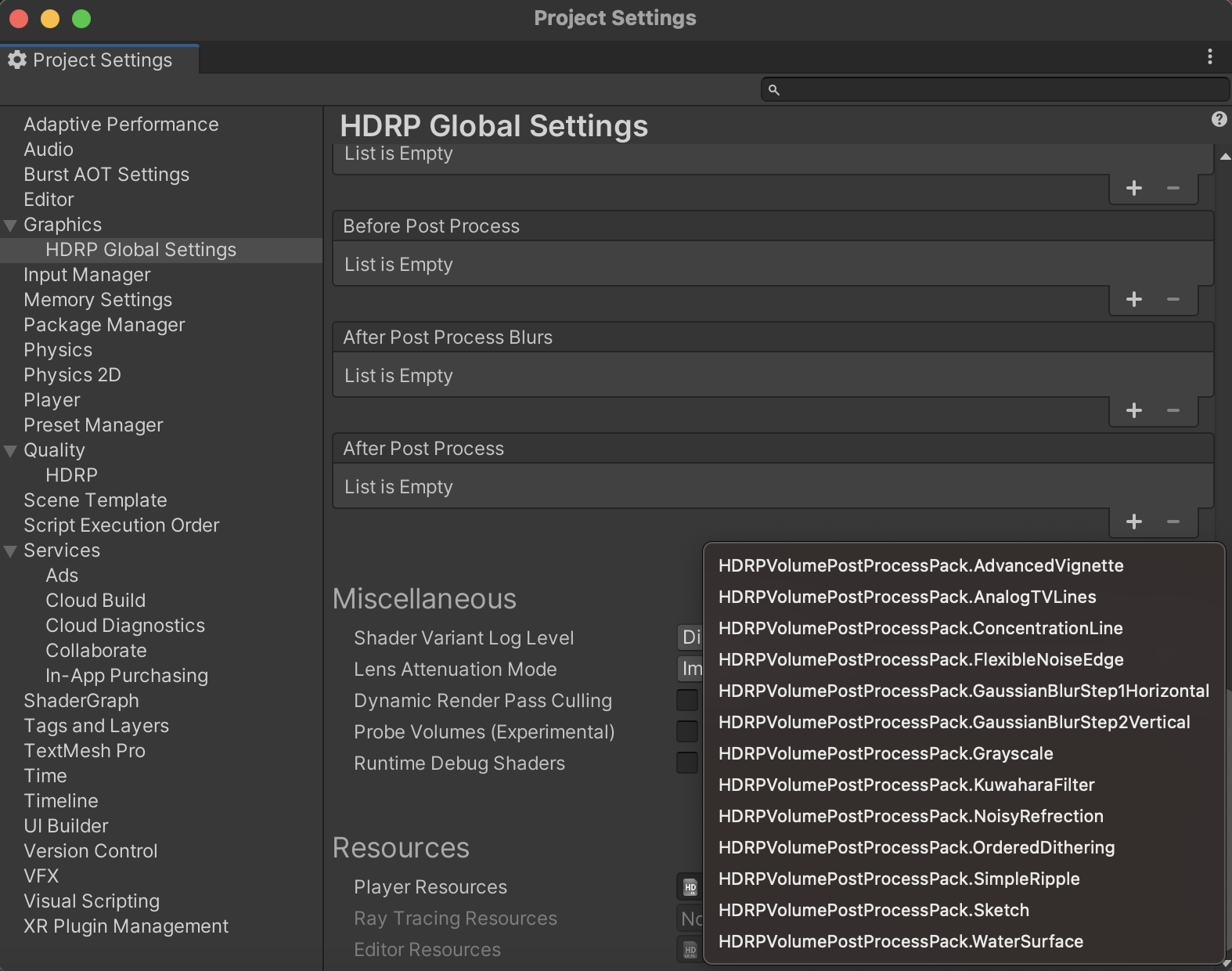Image resolution: width=1232 pixels, height=971 pixels.
Task: Click the Editor Resources asset icon
Action: 690,950
